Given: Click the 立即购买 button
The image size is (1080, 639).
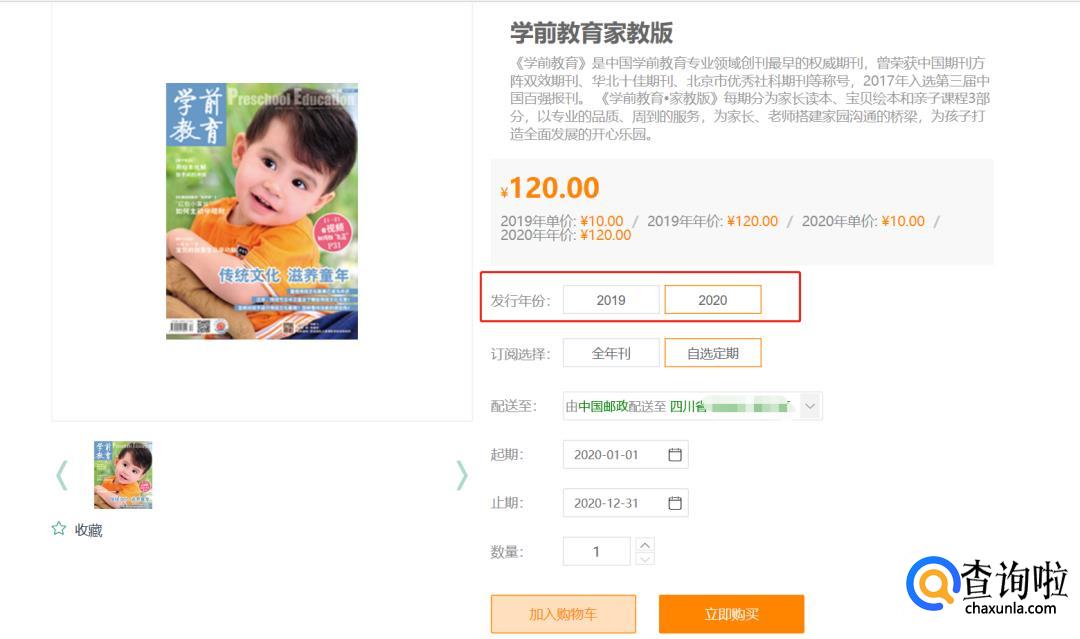Looking at the screenshot, I should (x=731, y=614).
